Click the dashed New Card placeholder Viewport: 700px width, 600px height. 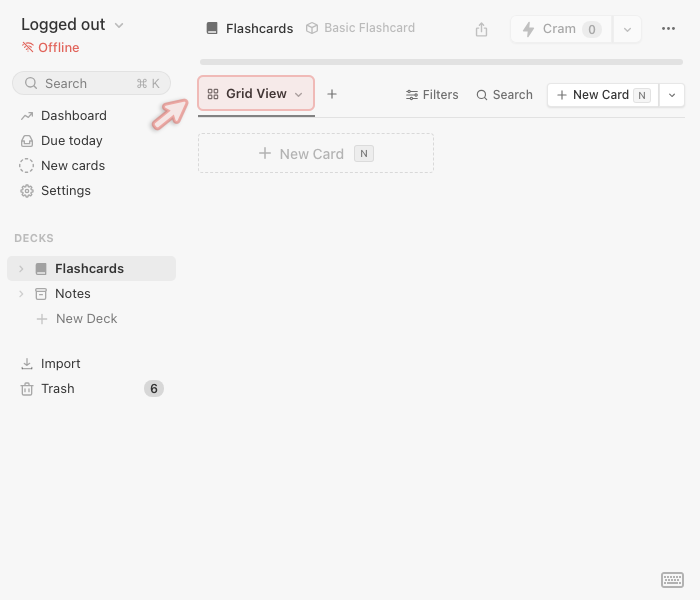(315, 153)
